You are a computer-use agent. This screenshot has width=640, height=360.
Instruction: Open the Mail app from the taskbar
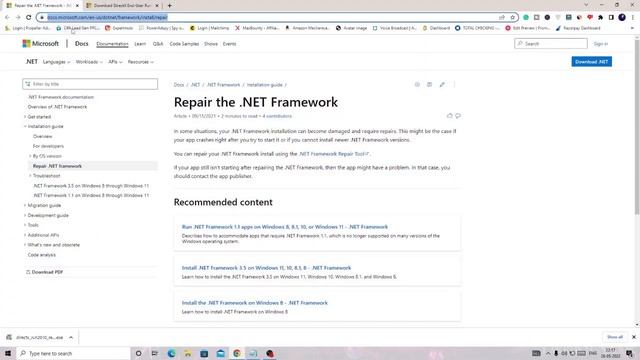pyautogui.click(x=220, y=353)
